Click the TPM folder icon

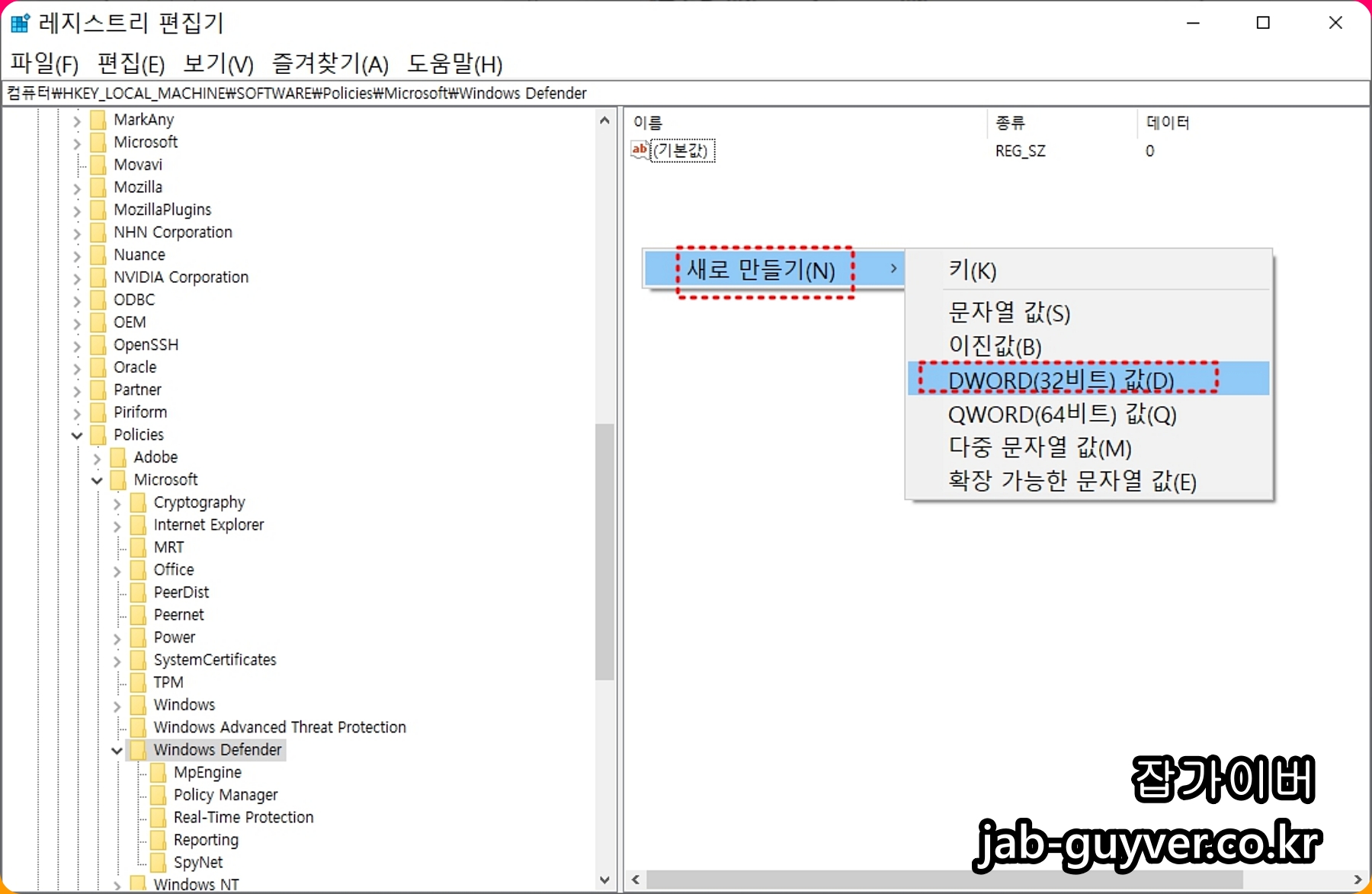point(138,682)
